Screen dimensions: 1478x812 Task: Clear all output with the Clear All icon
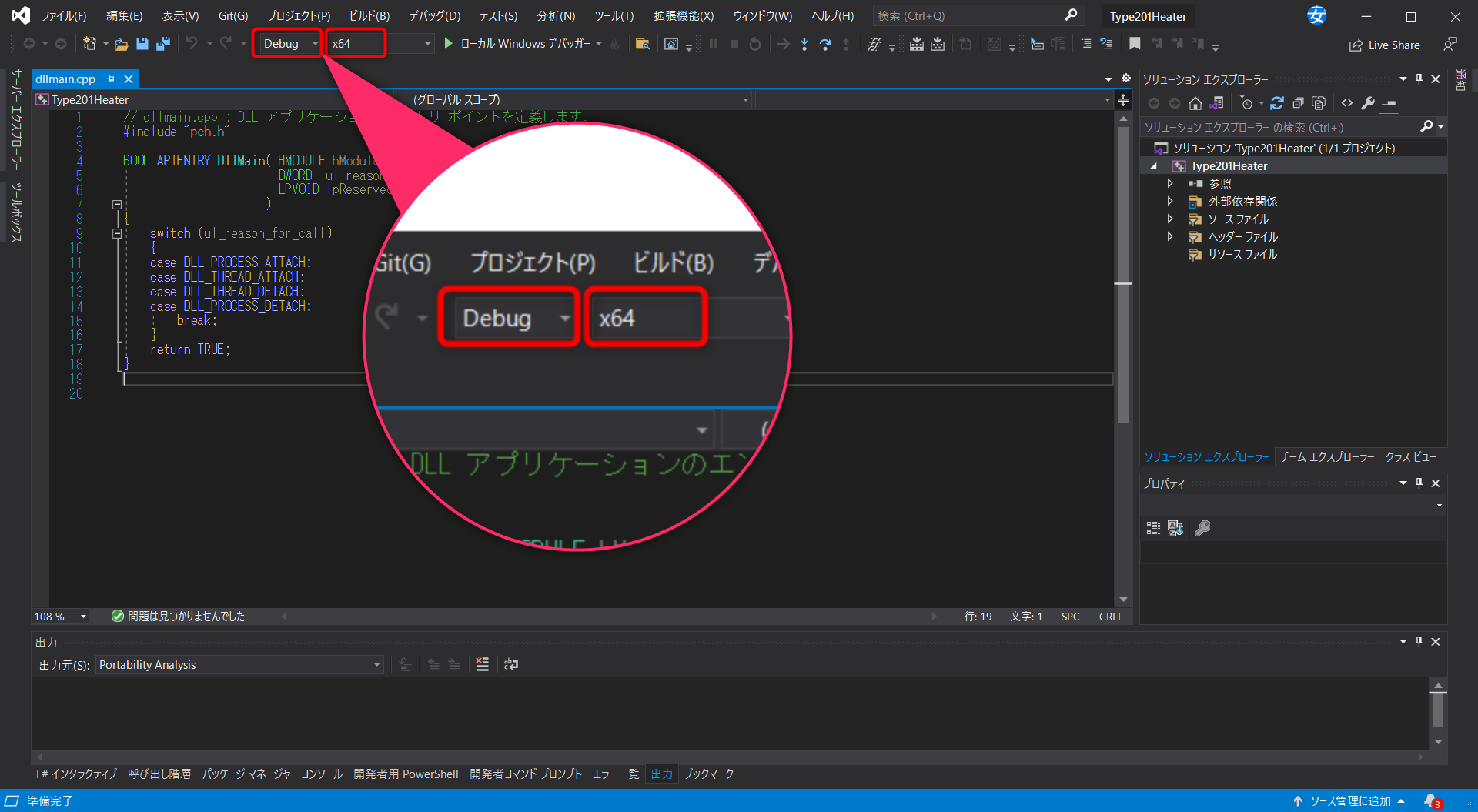tap(483, 664)
